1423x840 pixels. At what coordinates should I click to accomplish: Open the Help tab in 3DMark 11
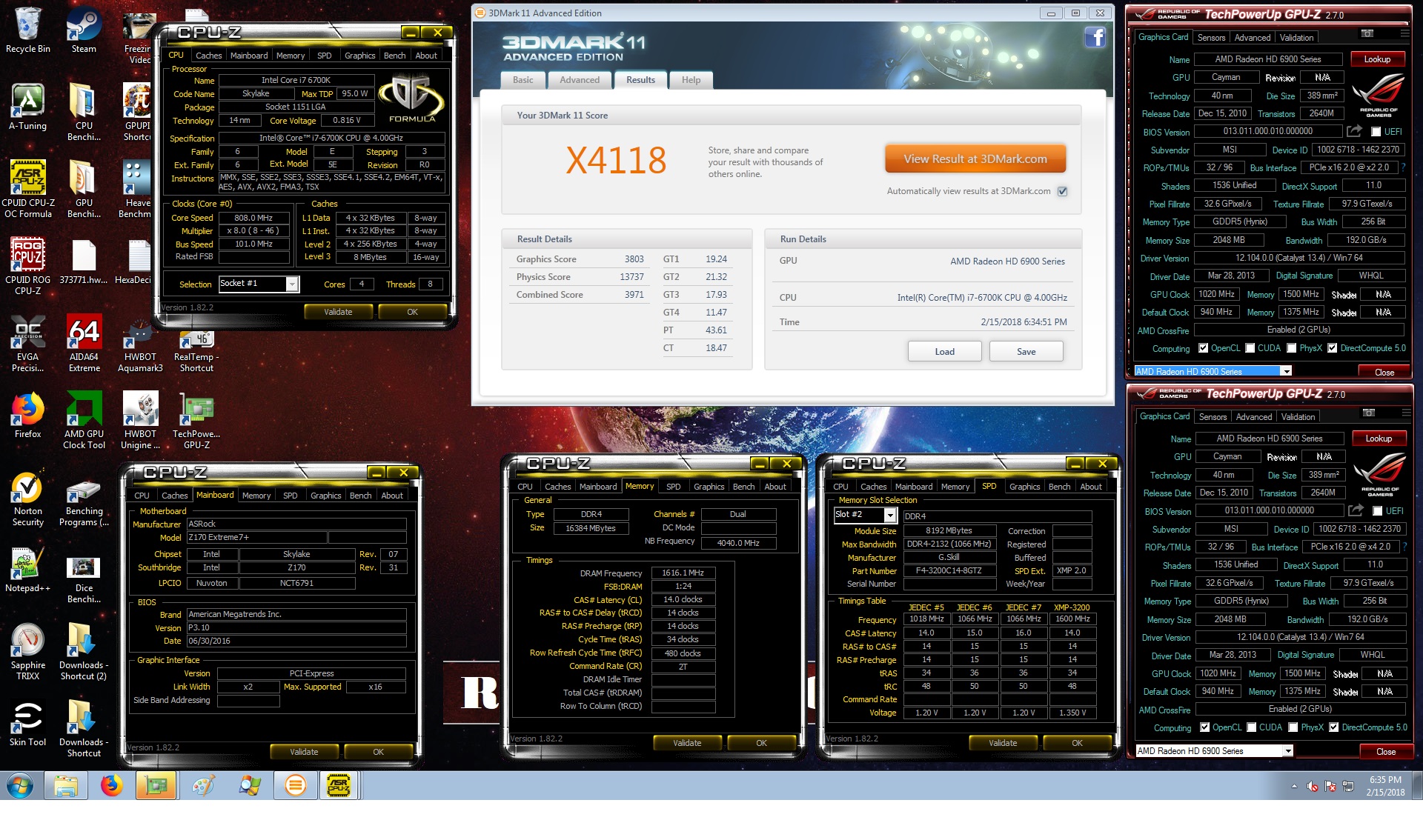(x=691, y=80)
